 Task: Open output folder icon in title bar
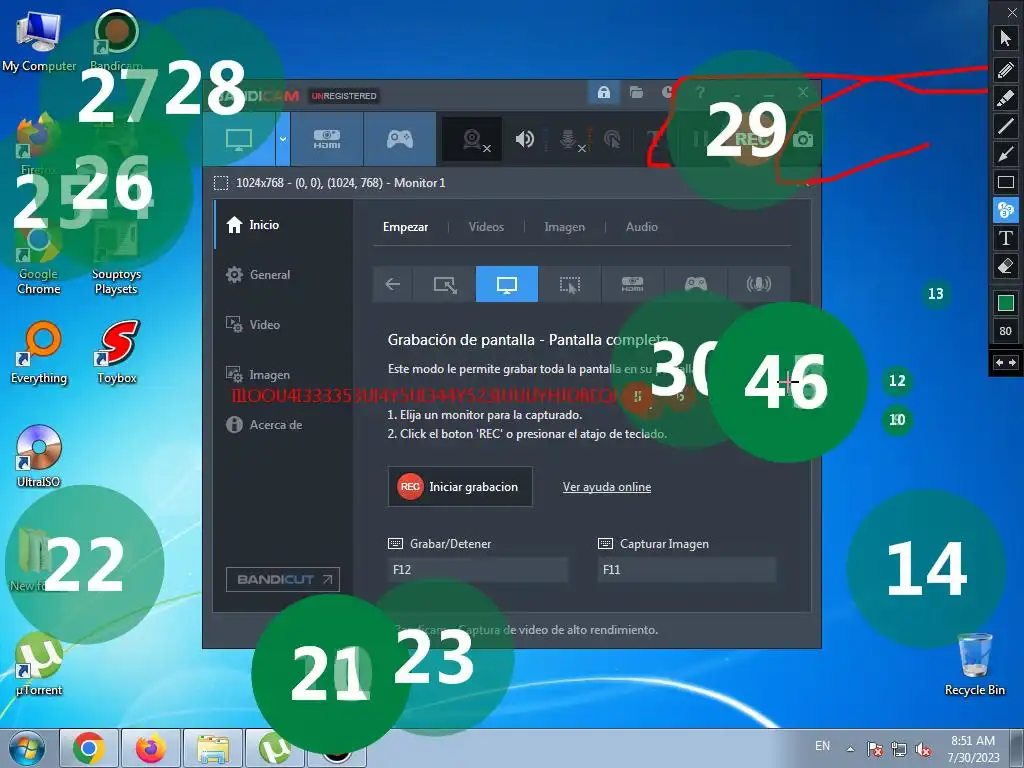coord(636,92)
